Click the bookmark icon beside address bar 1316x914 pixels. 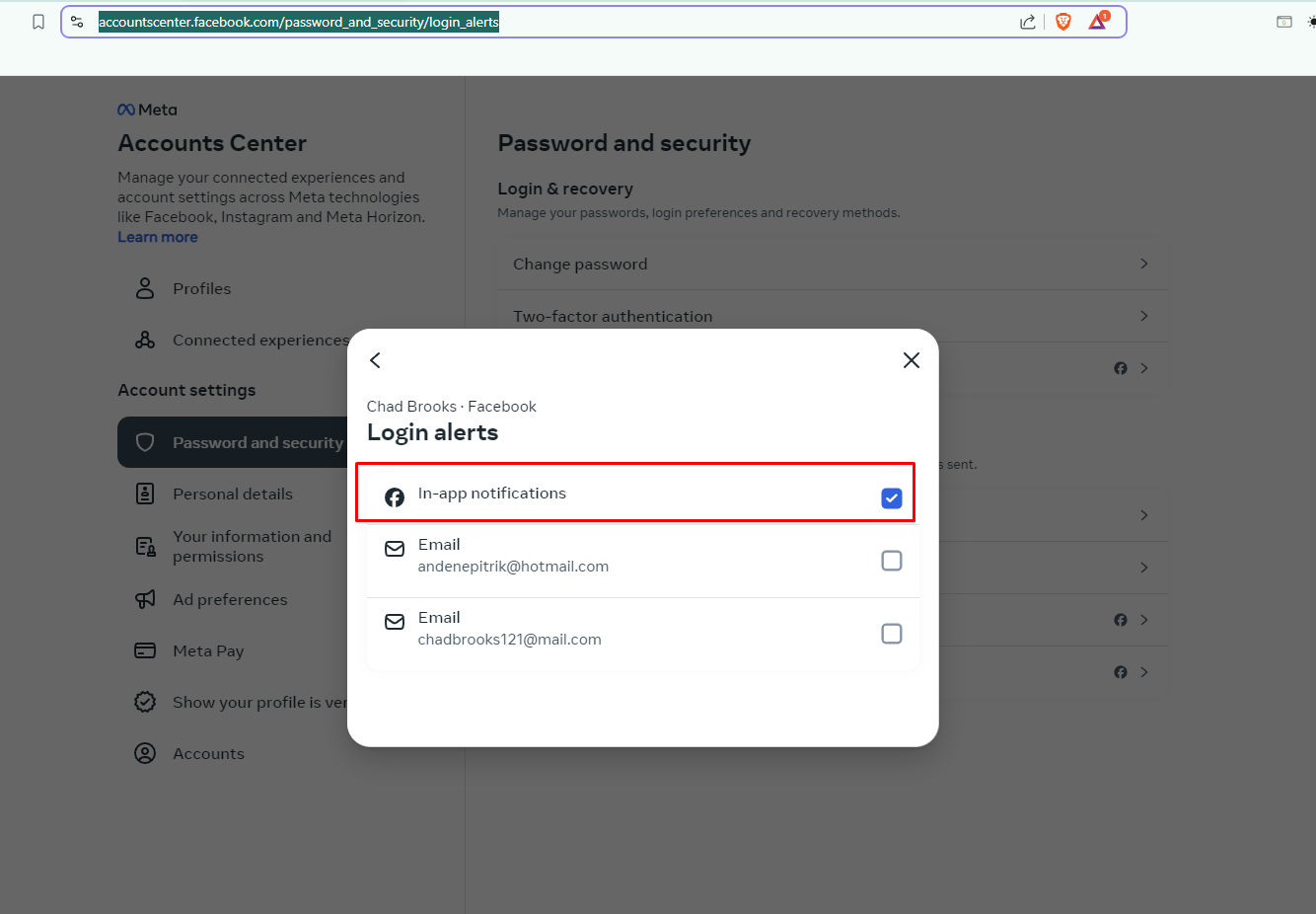[x=38, y=22]
